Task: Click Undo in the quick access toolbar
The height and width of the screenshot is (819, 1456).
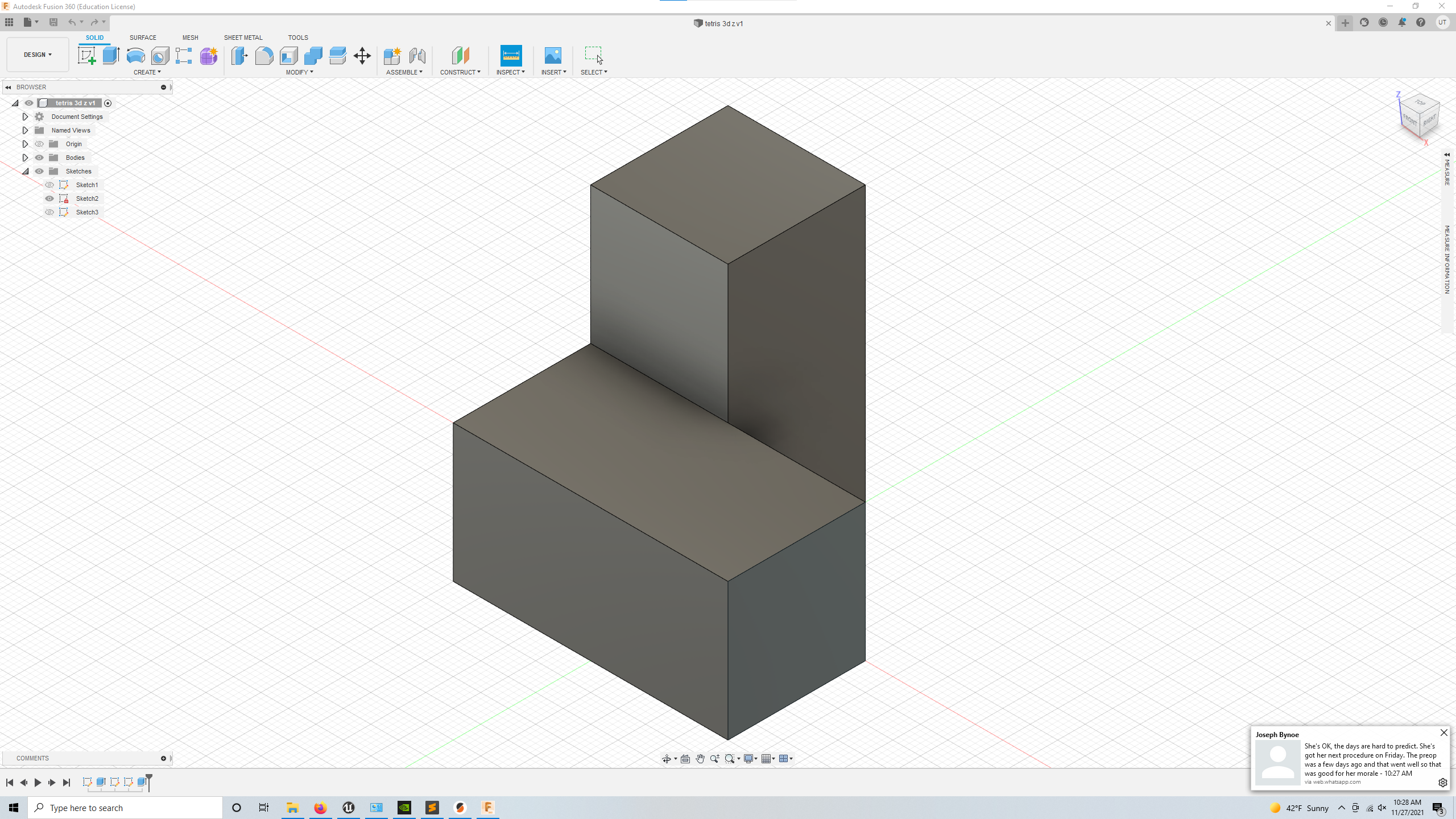Action: 72,22
